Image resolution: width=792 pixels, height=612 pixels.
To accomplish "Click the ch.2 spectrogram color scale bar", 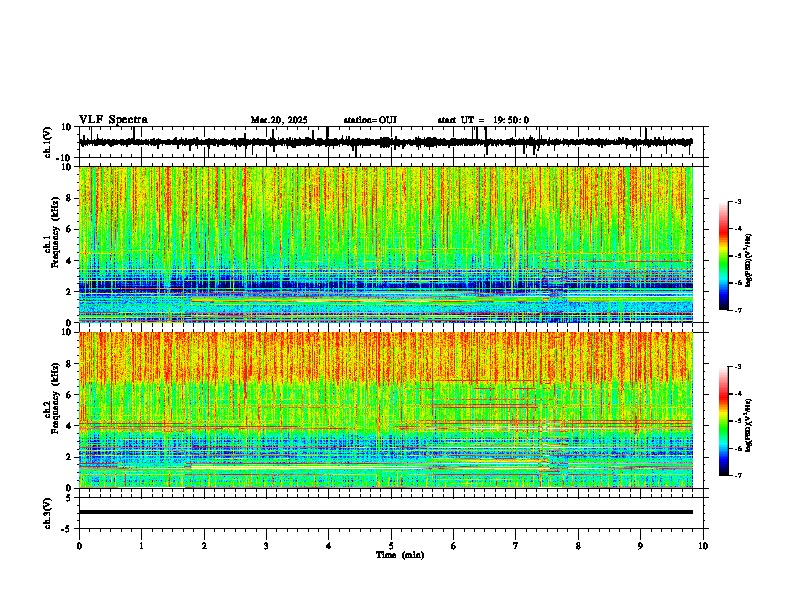I will 723,421.
